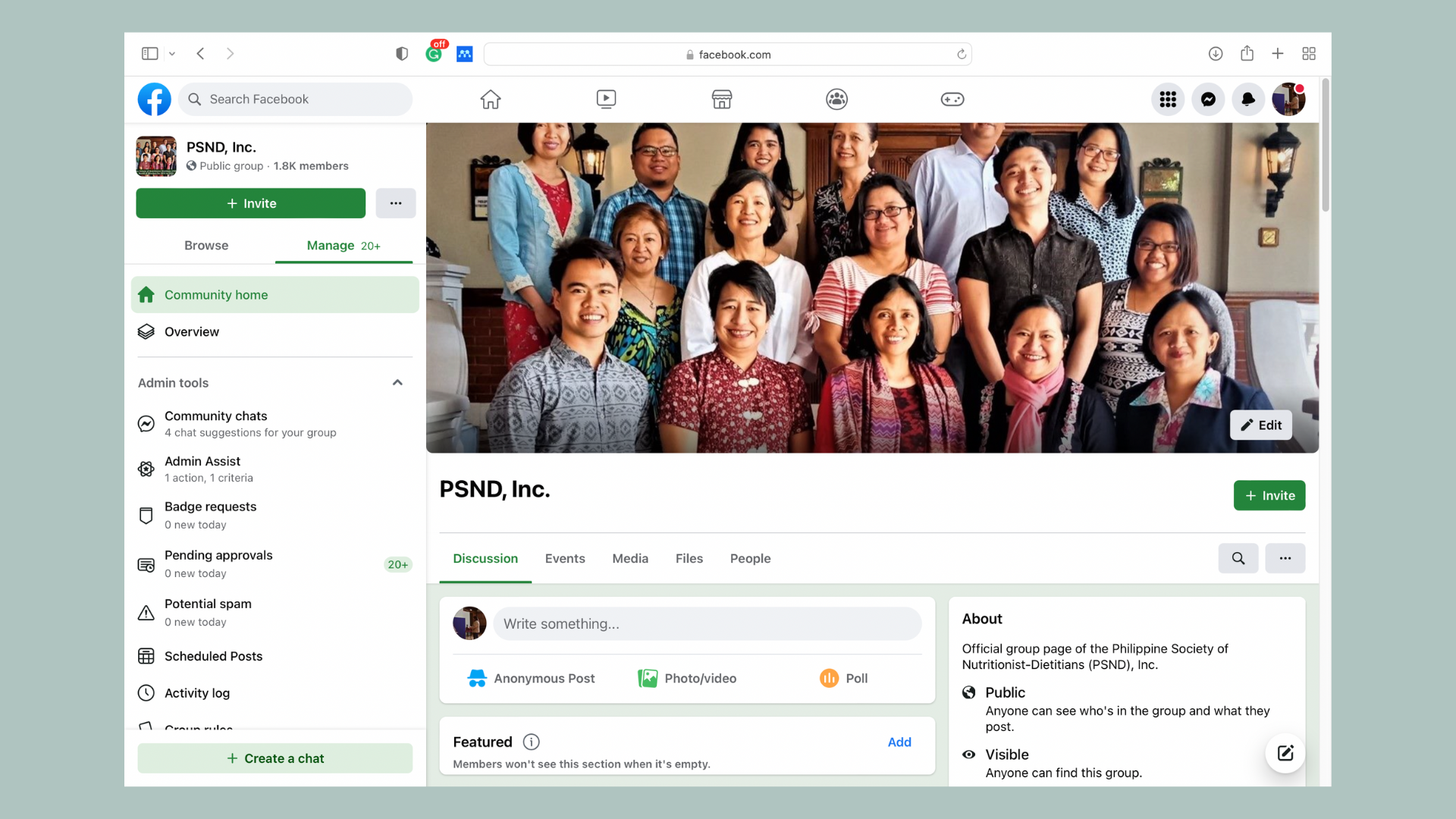The height and width of the screenshot is (819, 1456).
Task: Open the three-dots menu beside the Invite button
Action: 395,203
